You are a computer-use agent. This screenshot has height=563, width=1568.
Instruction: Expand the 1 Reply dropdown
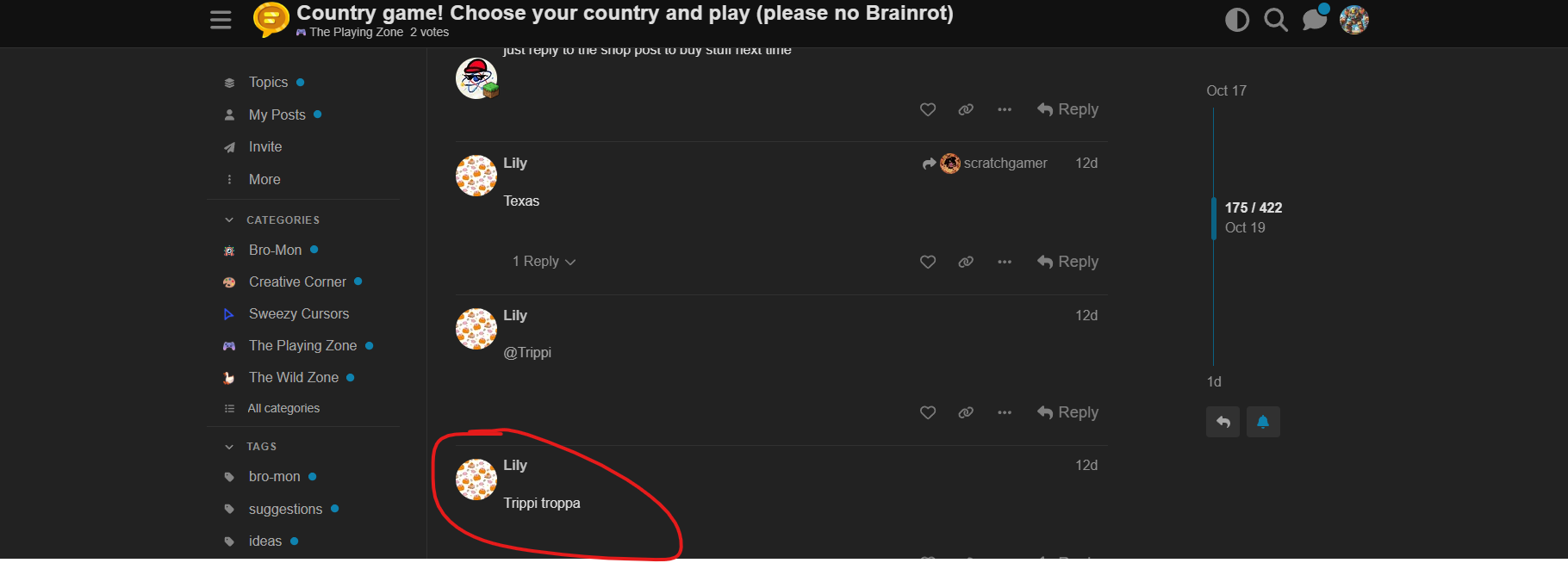click(x=544, y=262)
